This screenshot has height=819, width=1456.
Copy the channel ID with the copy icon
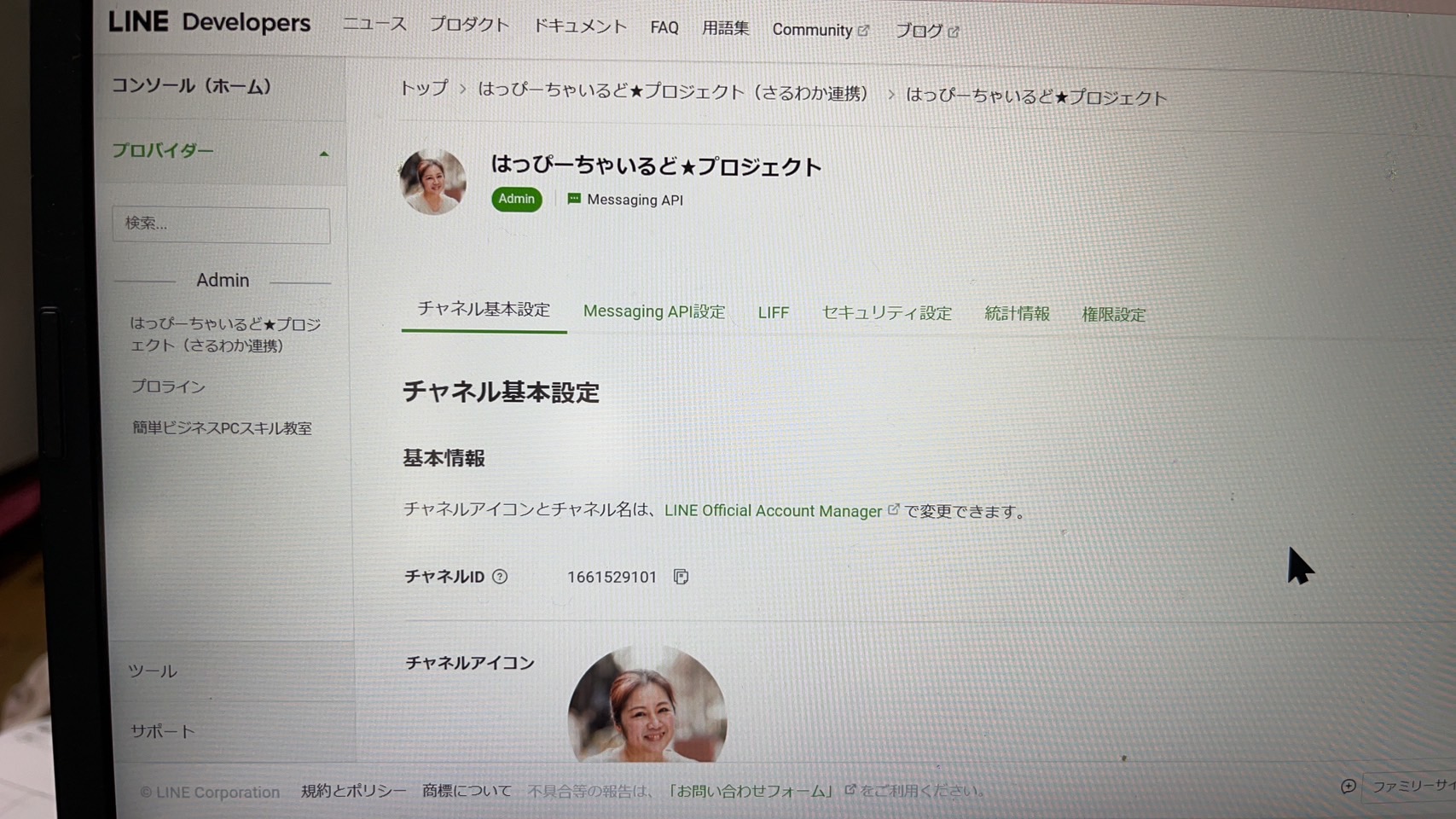(x=681, y=577)
